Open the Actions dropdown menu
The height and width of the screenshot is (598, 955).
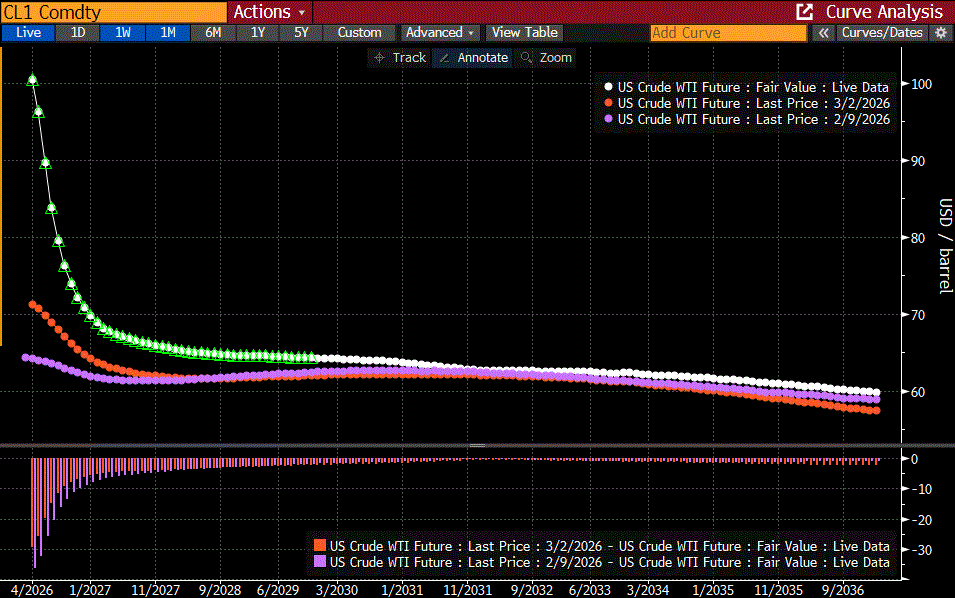[270, 12]
